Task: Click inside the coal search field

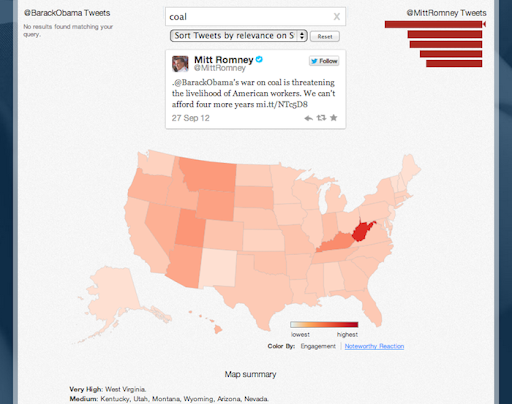Action: (x=250, y=17)
